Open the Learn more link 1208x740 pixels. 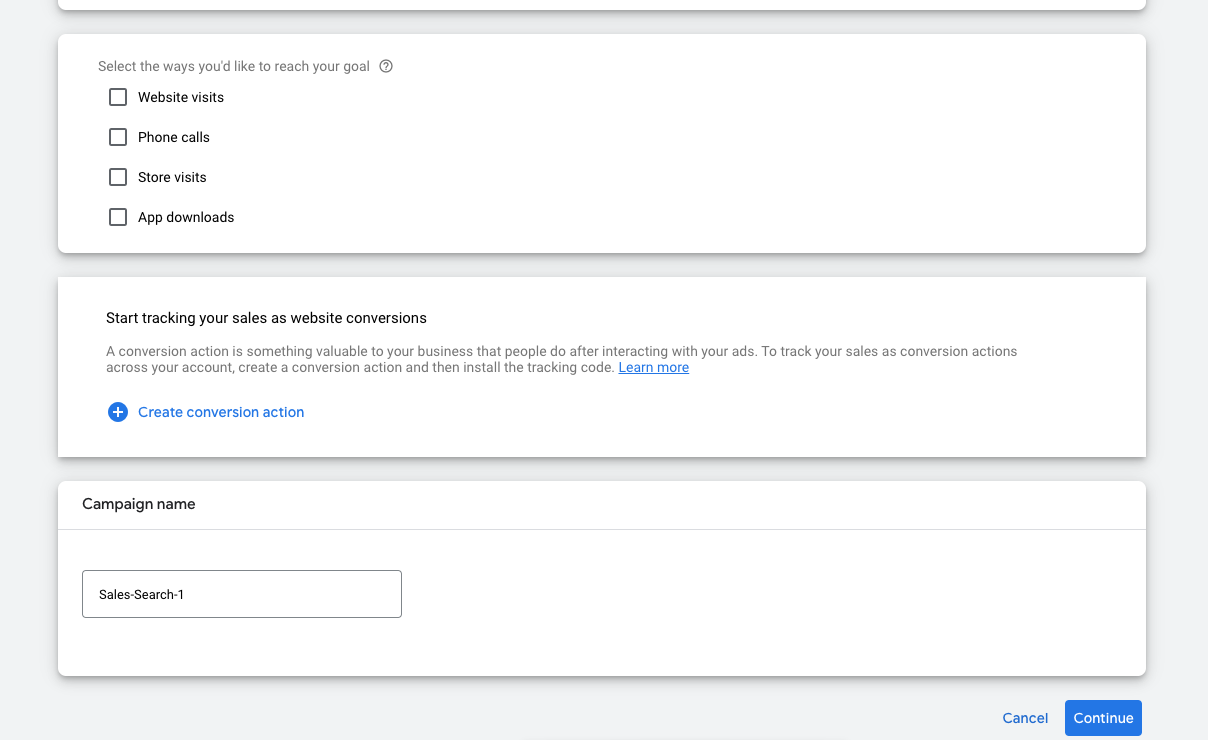coord(653,367)
